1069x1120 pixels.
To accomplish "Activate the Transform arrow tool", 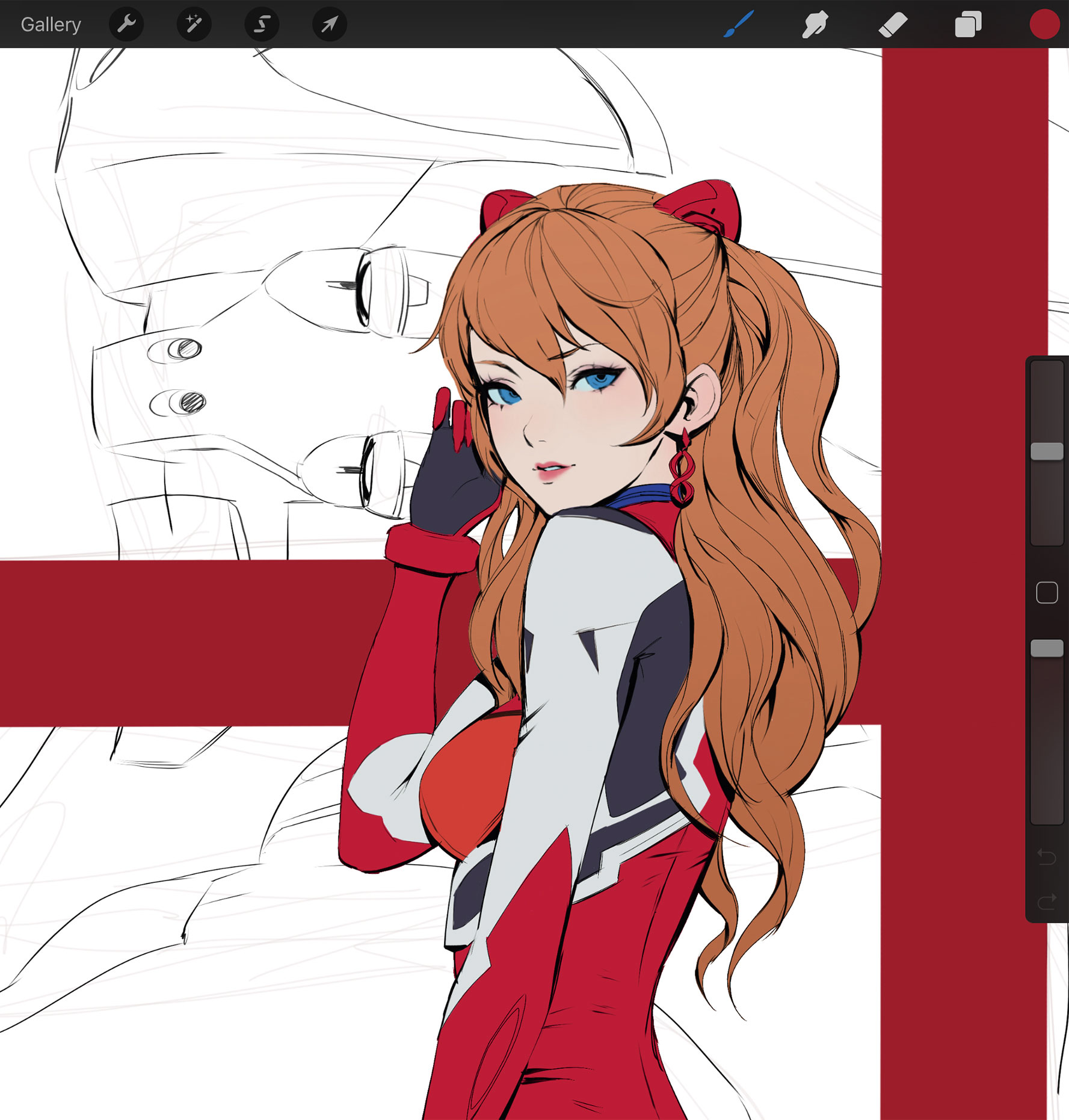I will [330, 24].
